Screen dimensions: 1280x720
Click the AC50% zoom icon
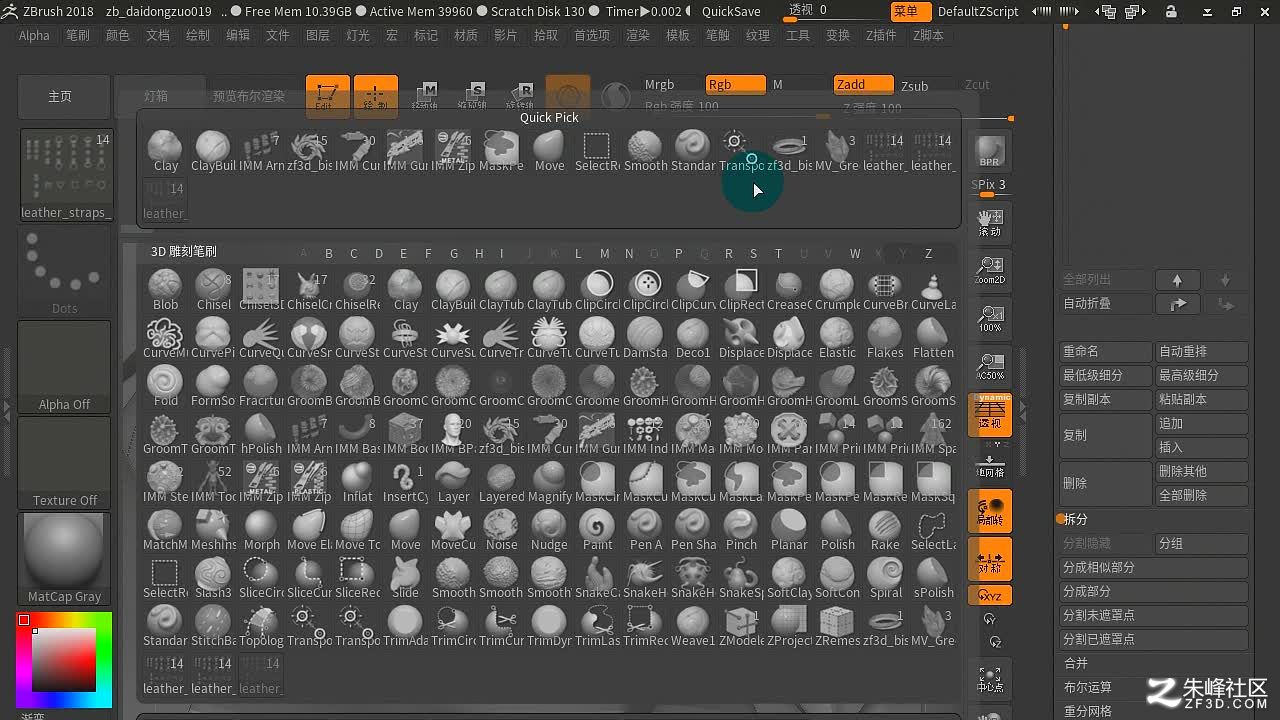[990, 366]
